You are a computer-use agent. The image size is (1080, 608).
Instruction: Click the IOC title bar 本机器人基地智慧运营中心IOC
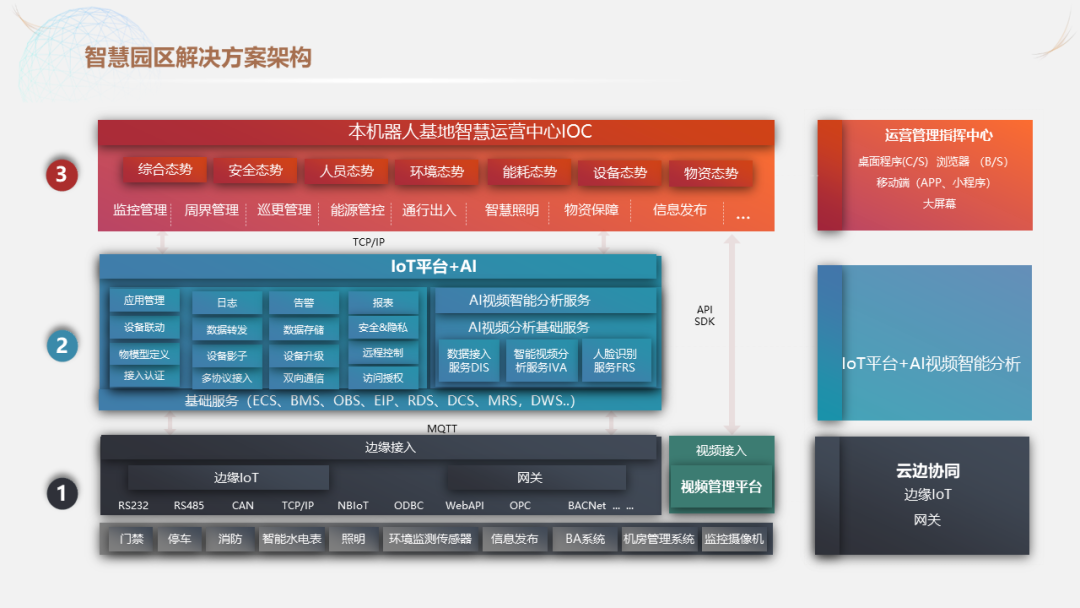pos(436,132)
